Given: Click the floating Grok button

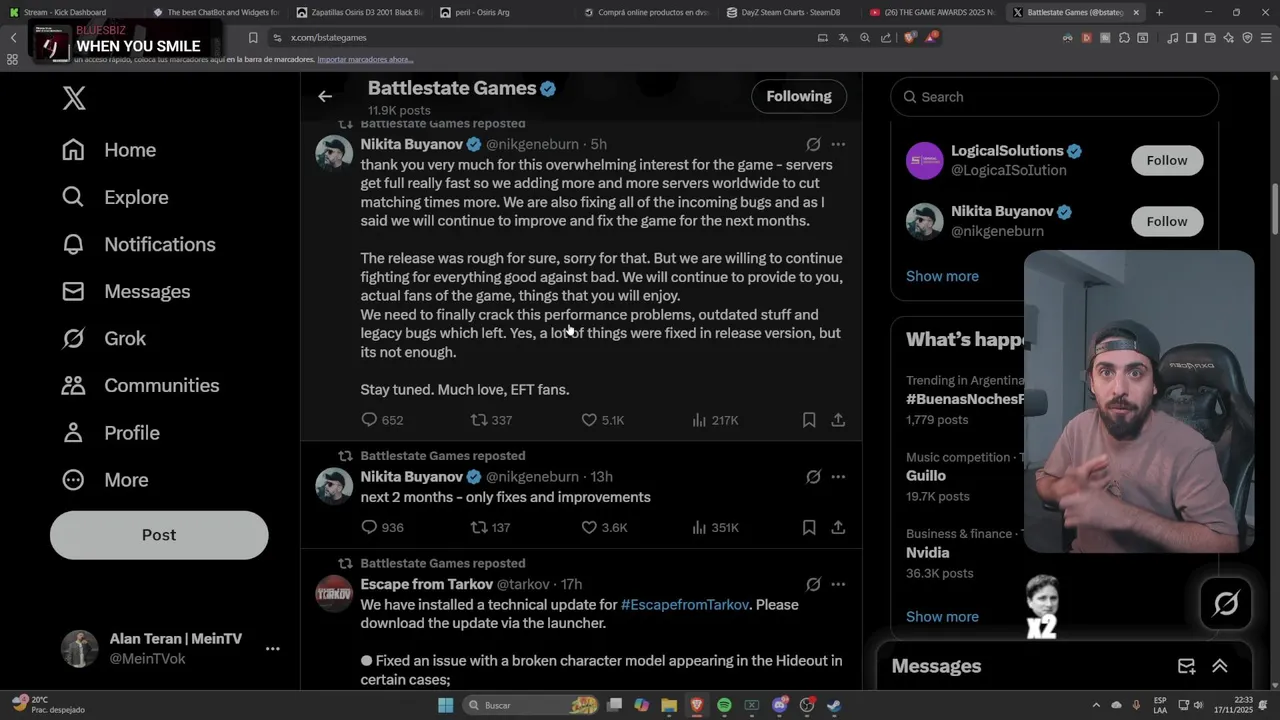Looking at the screenshot, I should click(1226, 603).
